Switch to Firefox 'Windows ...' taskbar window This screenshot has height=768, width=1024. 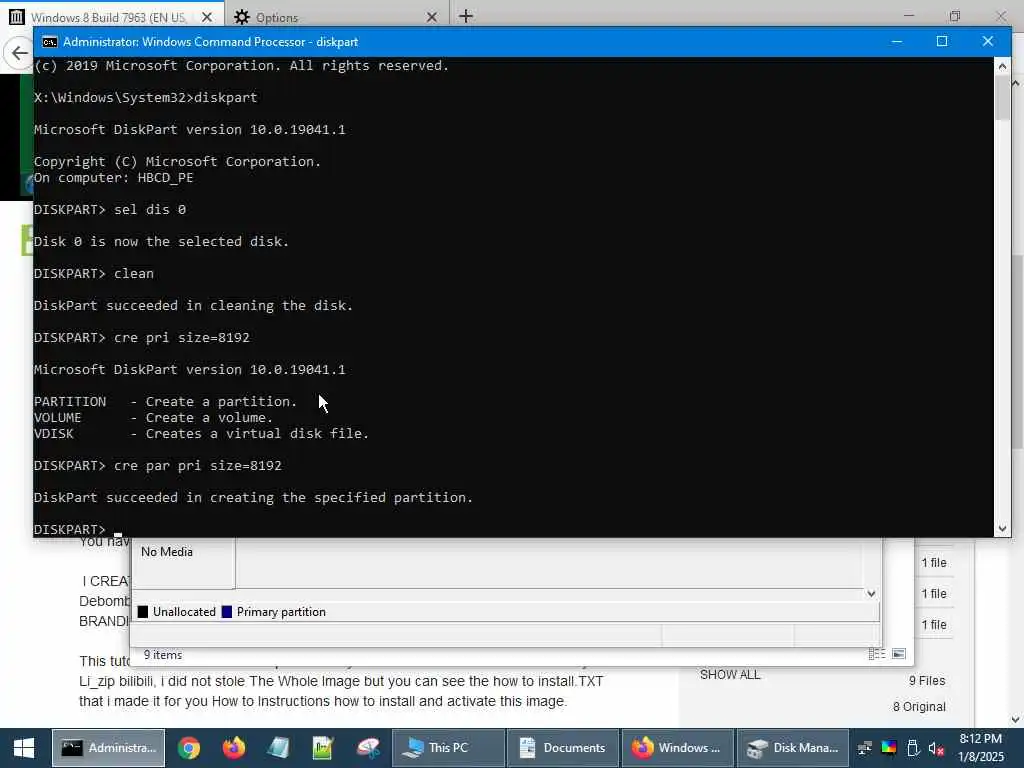tap(678, 748)
